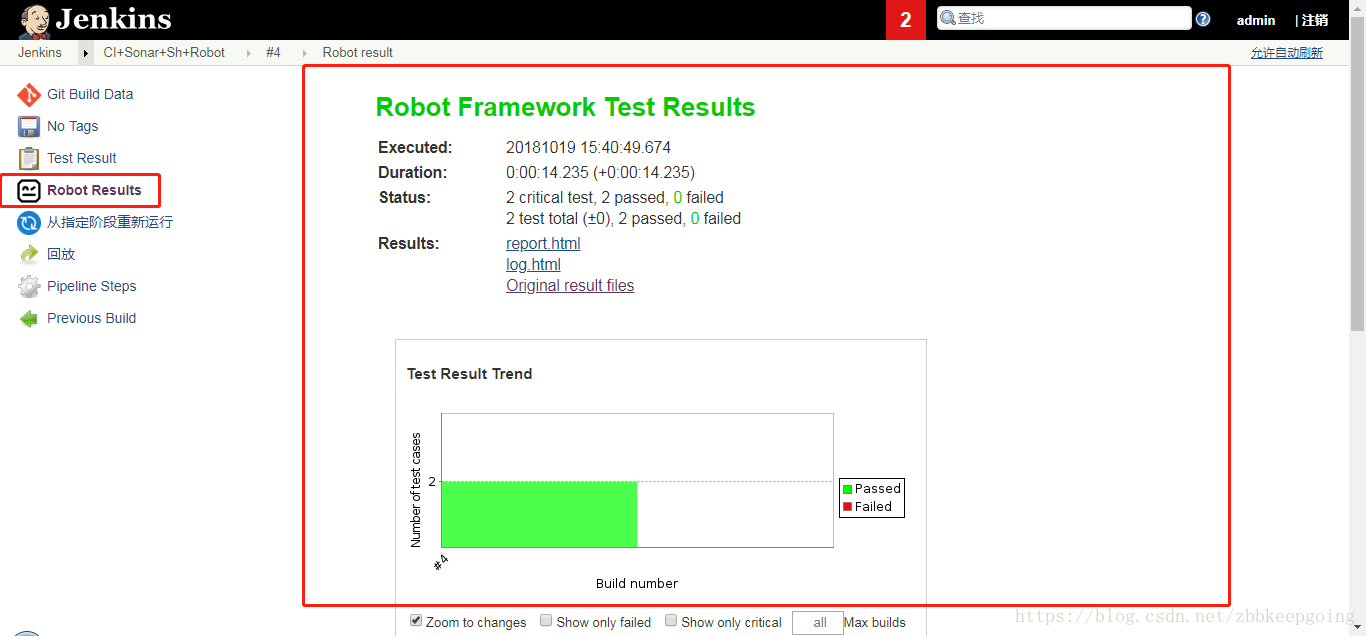This screenshot has height=636, width=1366.
Task: Click the 注销 logout link
Action: [1315, 20]
